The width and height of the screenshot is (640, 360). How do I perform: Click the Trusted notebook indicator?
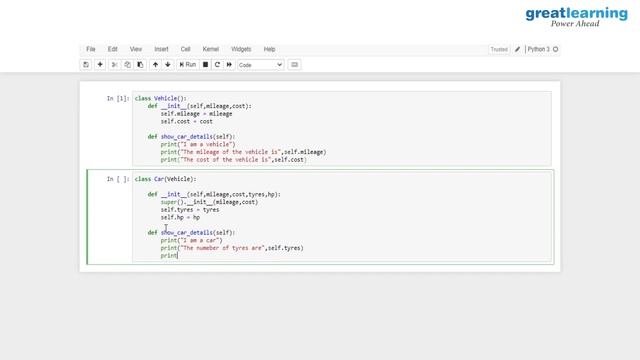[499, 49]
